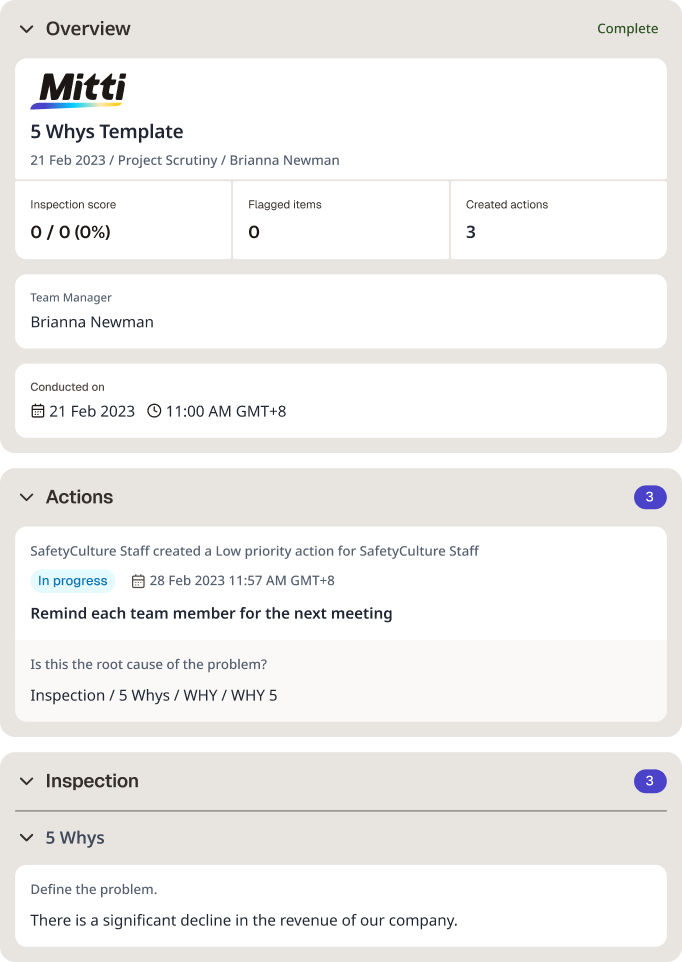This screenshot has width=682, height=962.
Task: Collapse the 5 Whys subsection chevron
Action: [26, 837]
